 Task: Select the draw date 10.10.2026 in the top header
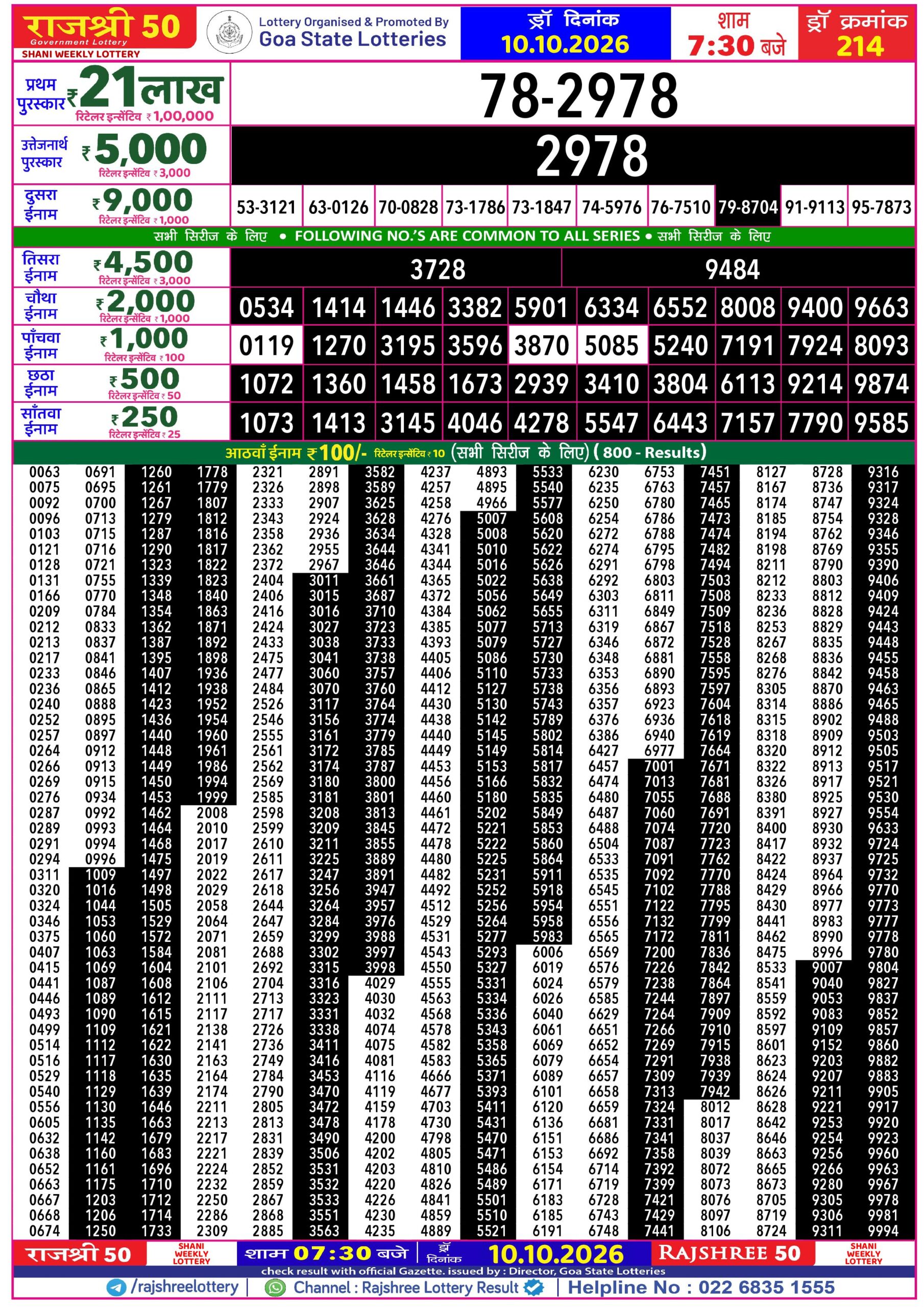(x=565, y=44)
